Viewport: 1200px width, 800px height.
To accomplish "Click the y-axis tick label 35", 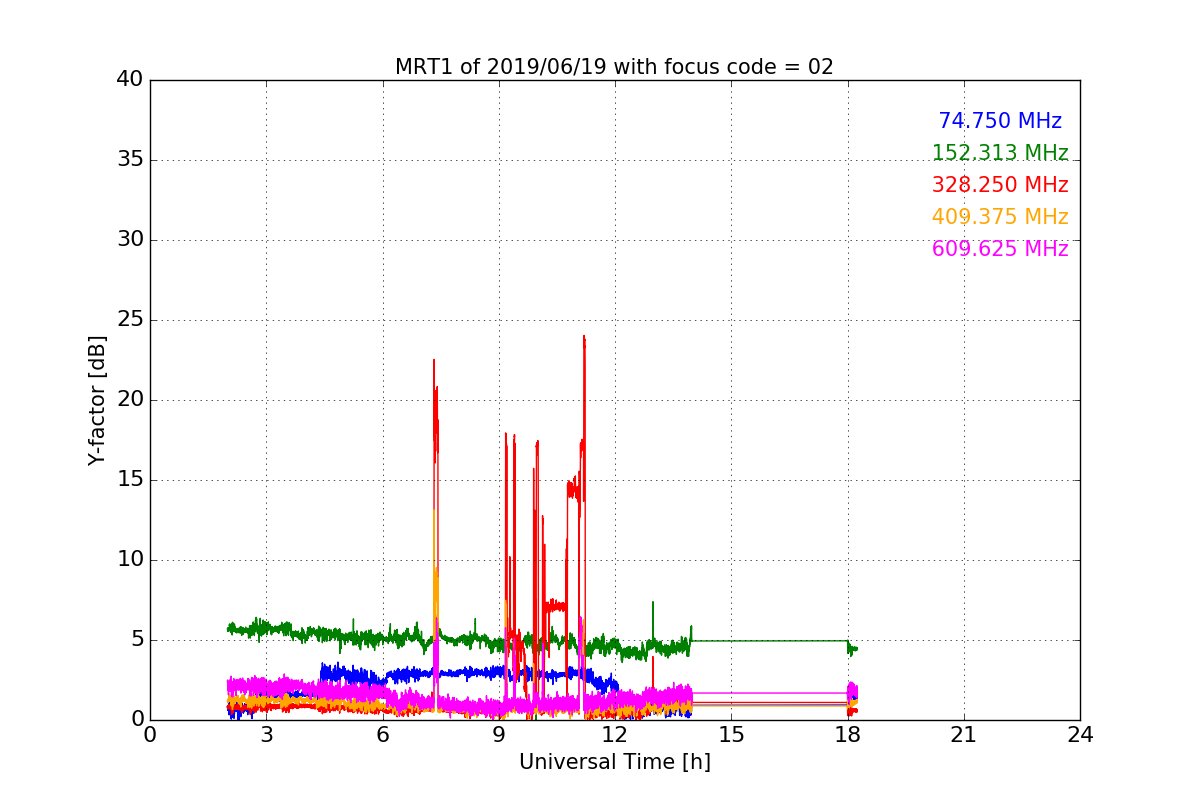I will [129, 160].
